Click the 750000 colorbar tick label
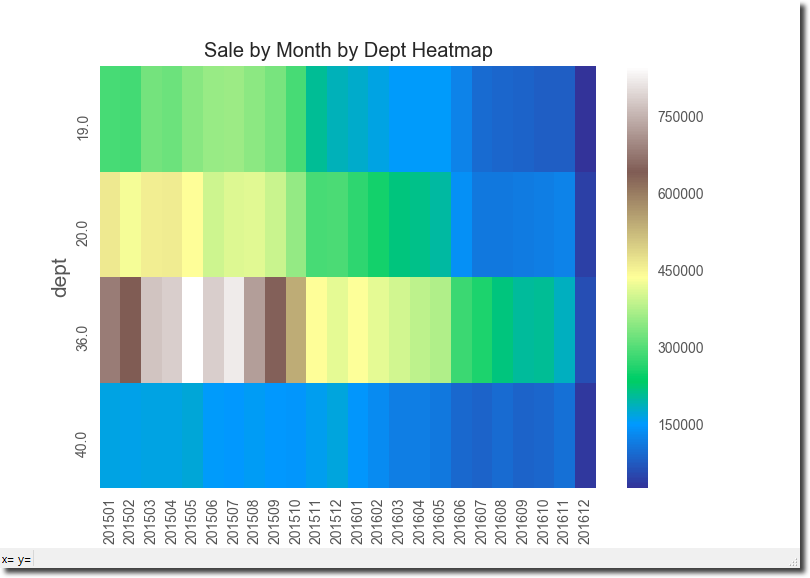The width and height of the screenshot is (810, 578). [680, 117]
